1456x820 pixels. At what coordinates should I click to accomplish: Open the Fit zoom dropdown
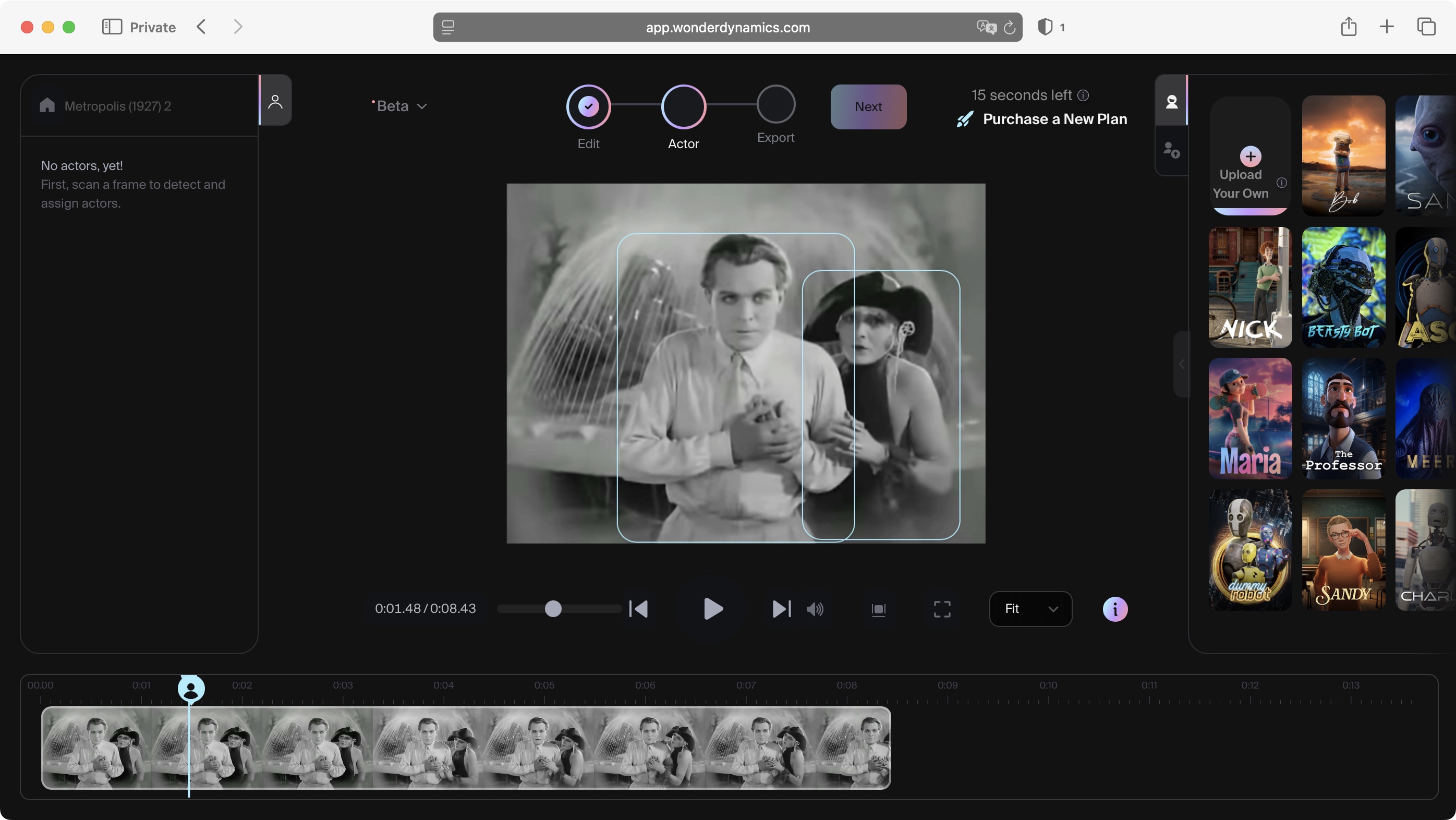(1030, 609)
